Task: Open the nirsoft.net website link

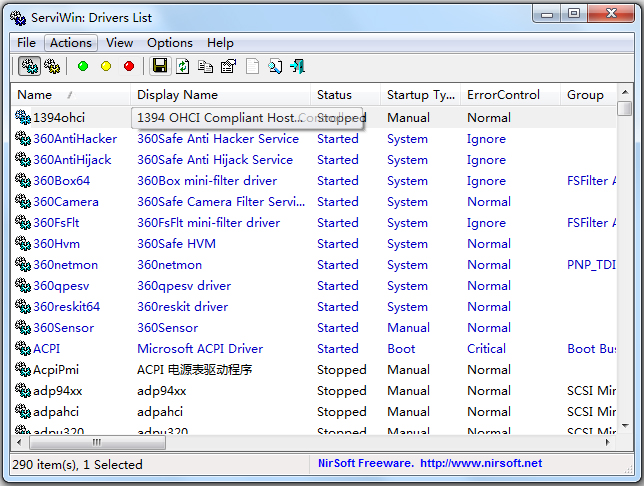Action: [481, 464]
